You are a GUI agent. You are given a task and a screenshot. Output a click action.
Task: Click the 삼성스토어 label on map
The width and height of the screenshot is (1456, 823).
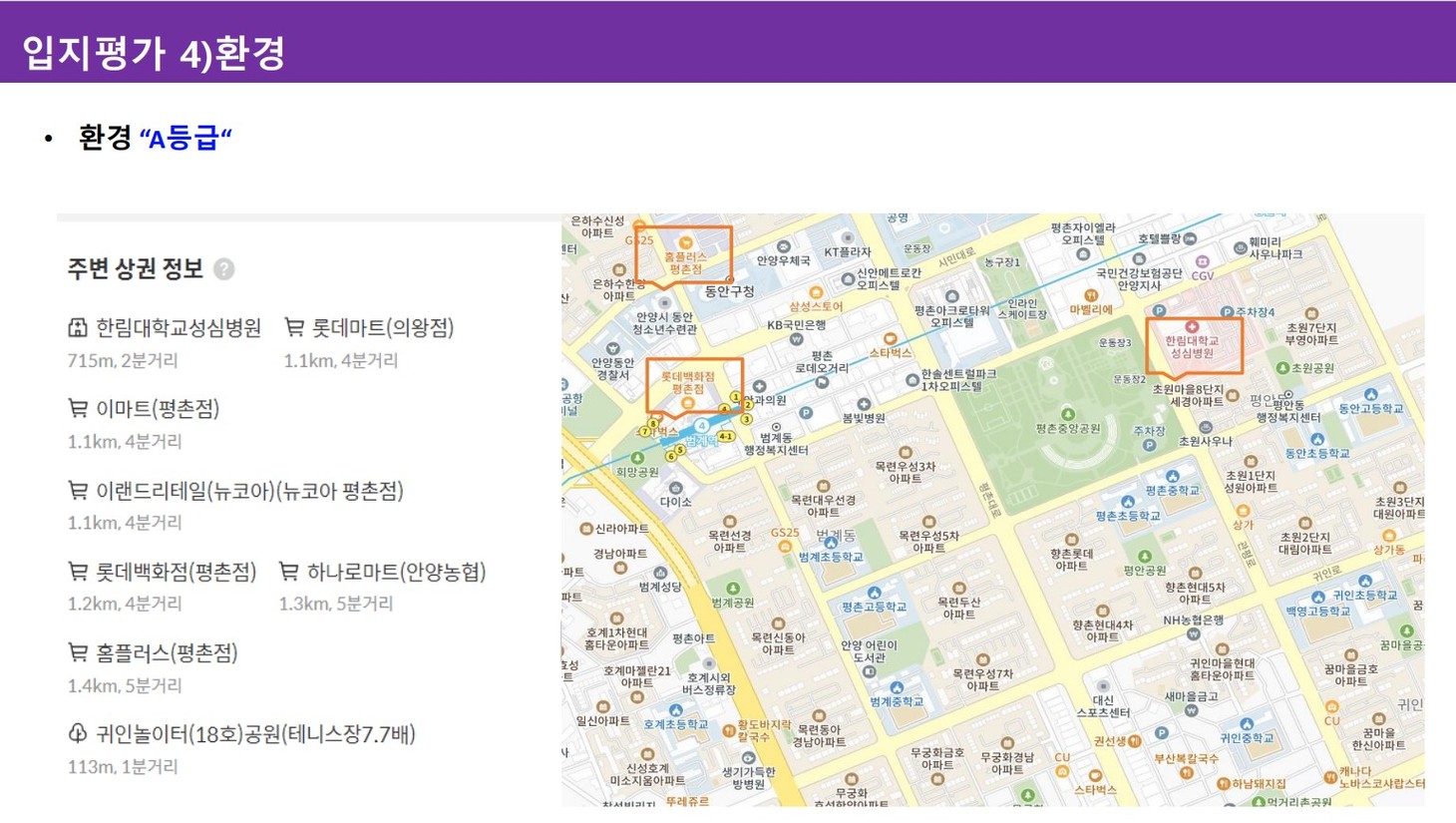tap(816, 306)
